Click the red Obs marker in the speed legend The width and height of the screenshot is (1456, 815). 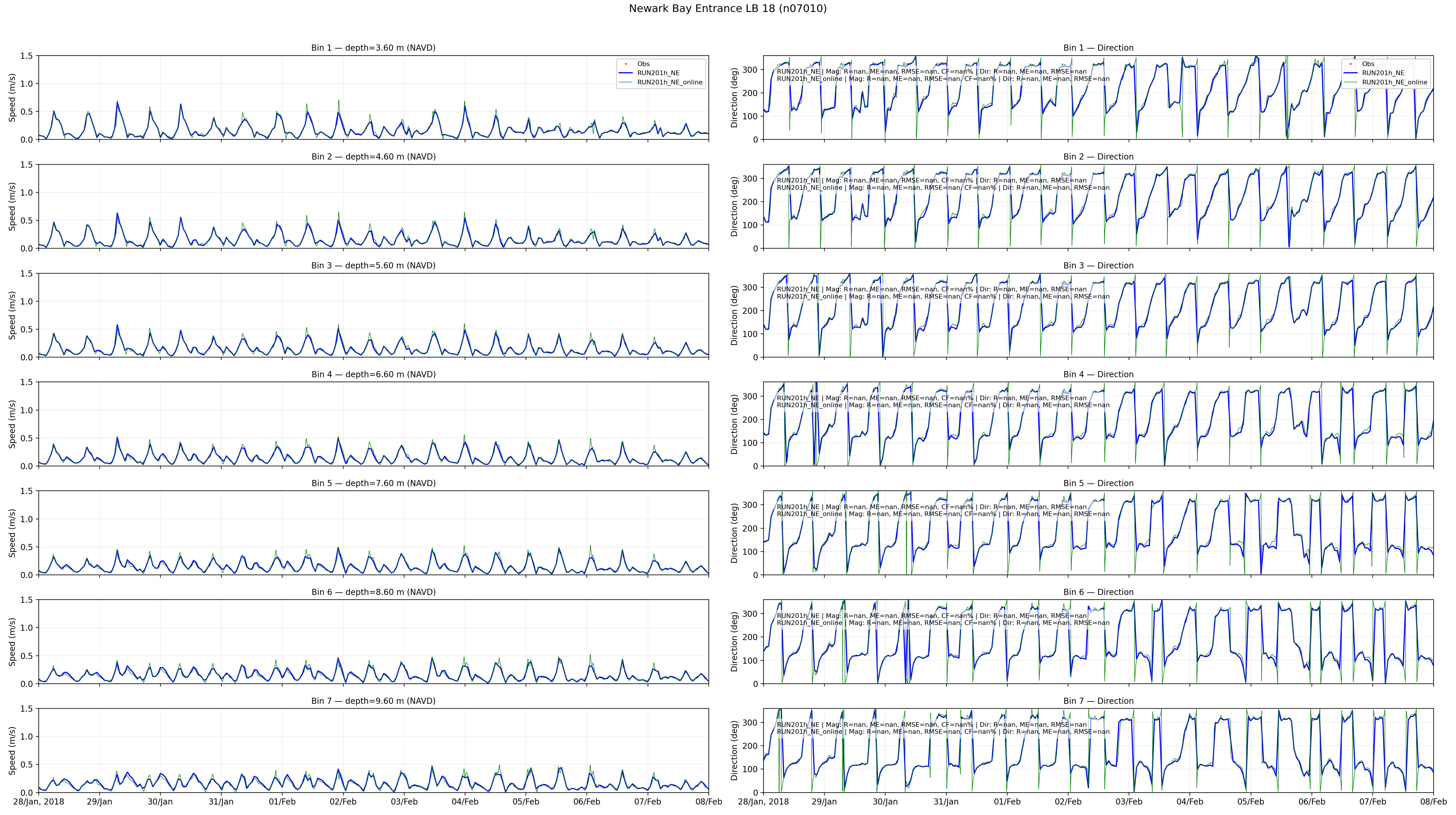[626, 64]
